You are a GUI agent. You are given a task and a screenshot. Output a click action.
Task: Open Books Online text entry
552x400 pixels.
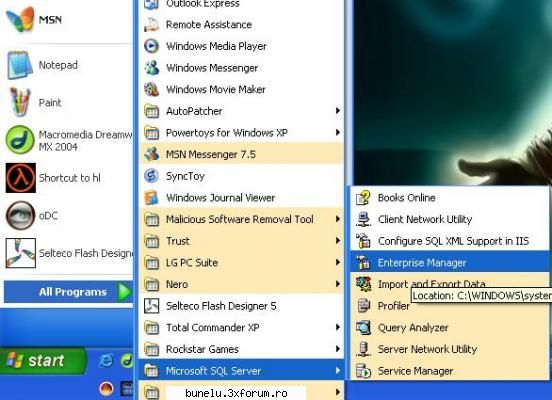[x=407, y=198]
